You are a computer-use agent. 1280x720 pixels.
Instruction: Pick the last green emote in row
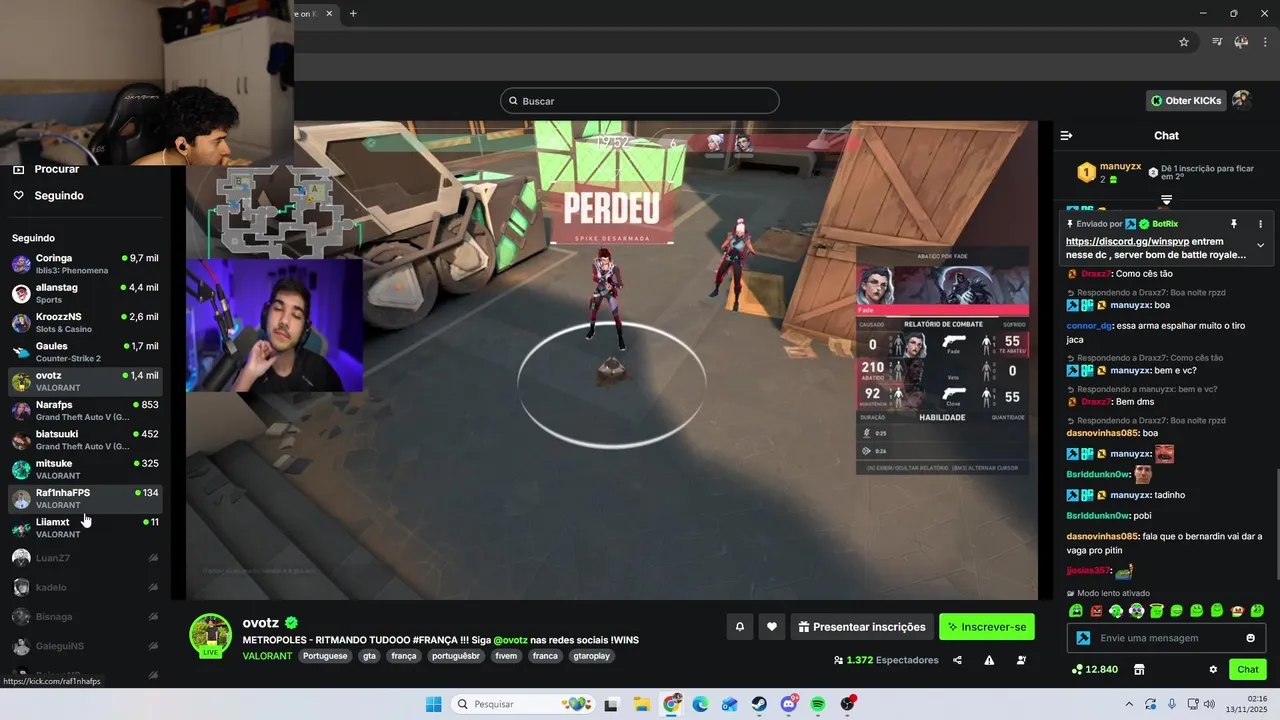pos(1257,610)
